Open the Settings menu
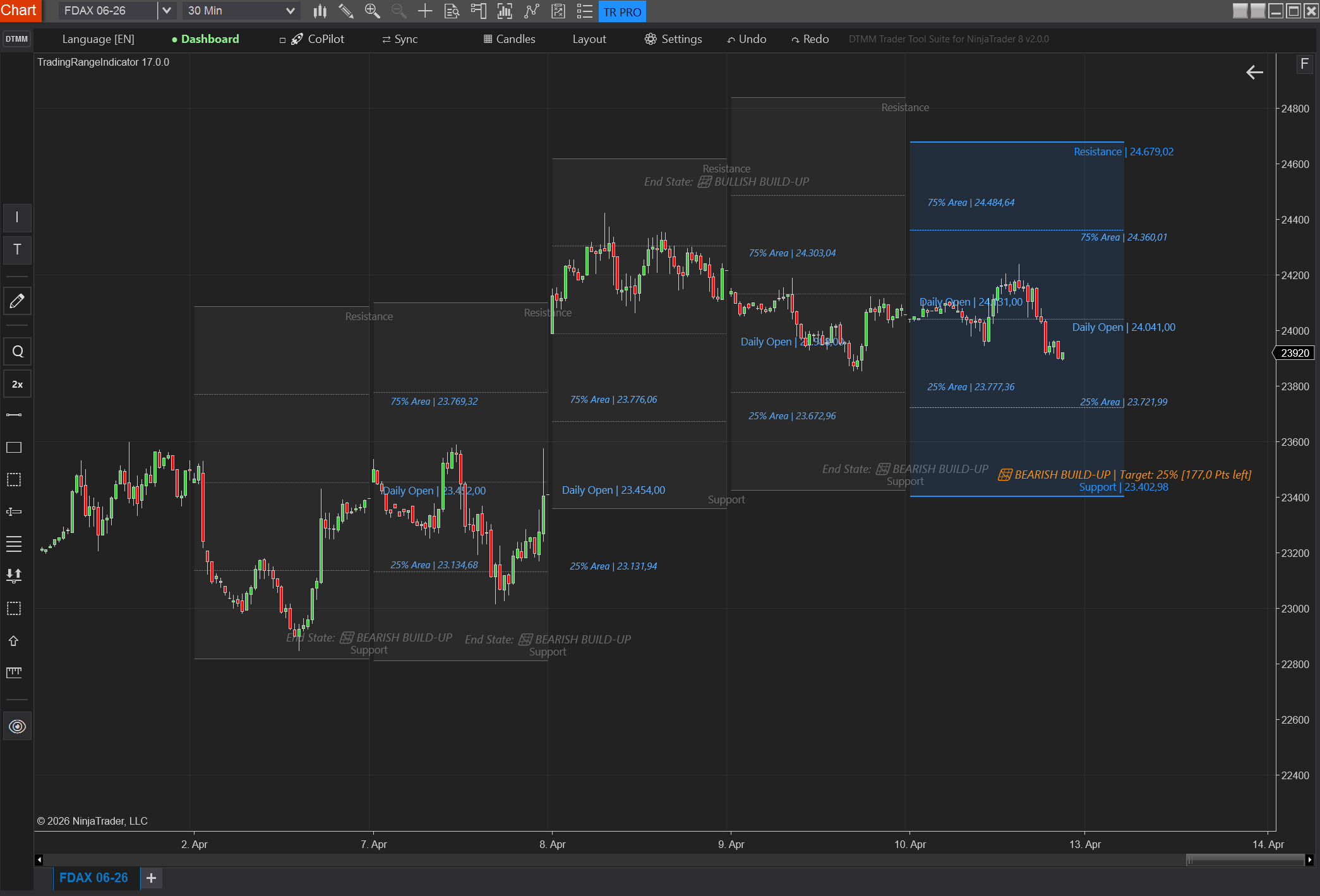The width and height of the screenshot is (1320, 896). (673, 39)
